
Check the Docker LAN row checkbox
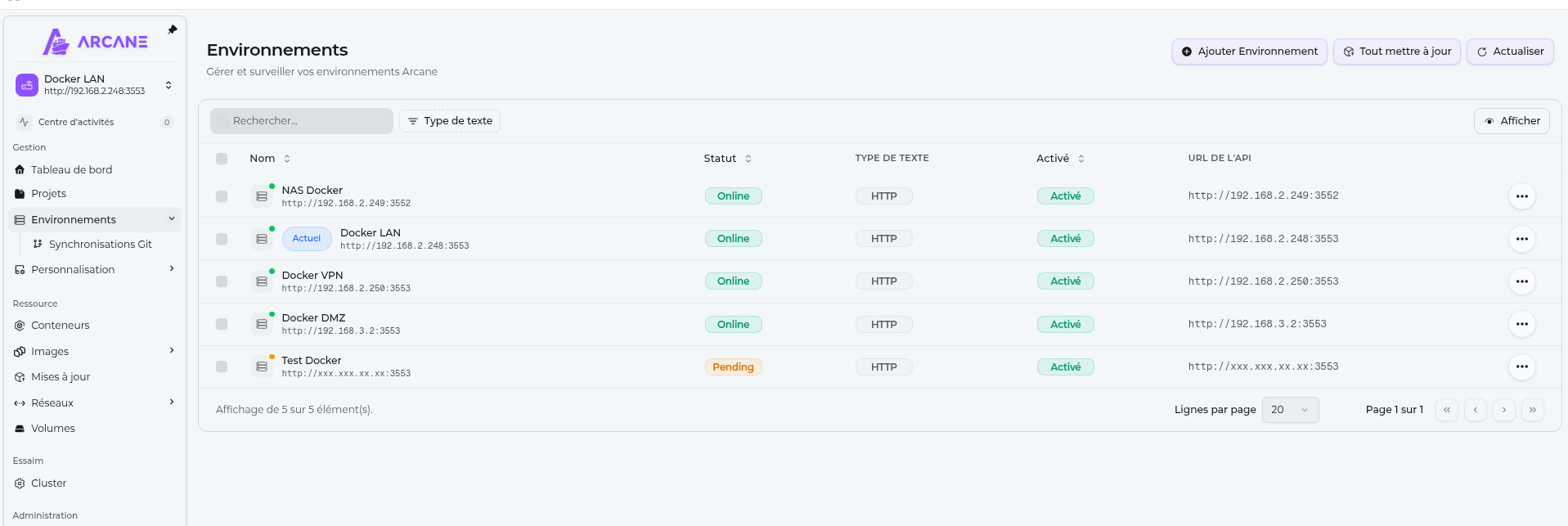(x=222, y=239)
